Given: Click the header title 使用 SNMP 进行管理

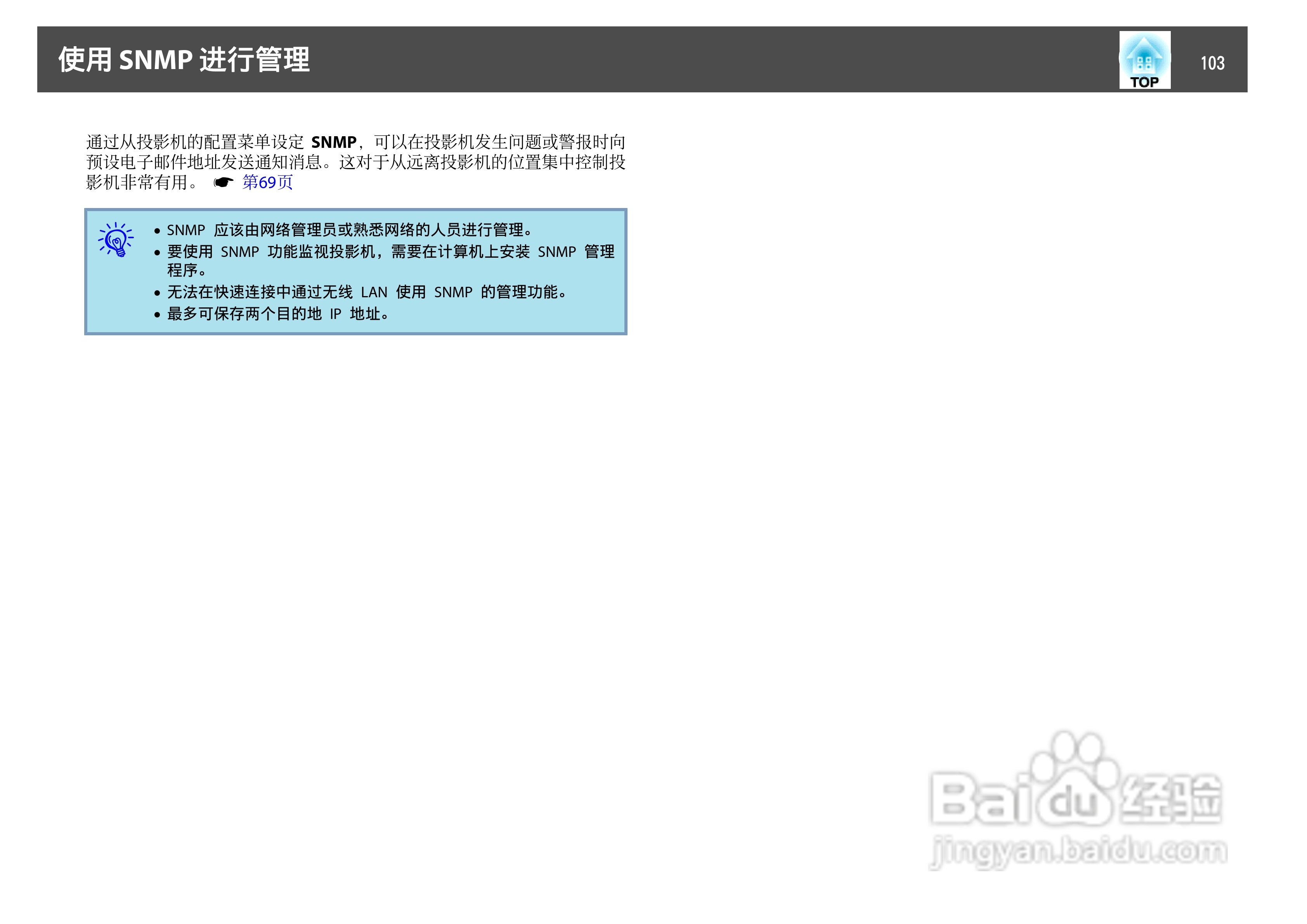Looking at the screenshot, I should click(184, 60).
